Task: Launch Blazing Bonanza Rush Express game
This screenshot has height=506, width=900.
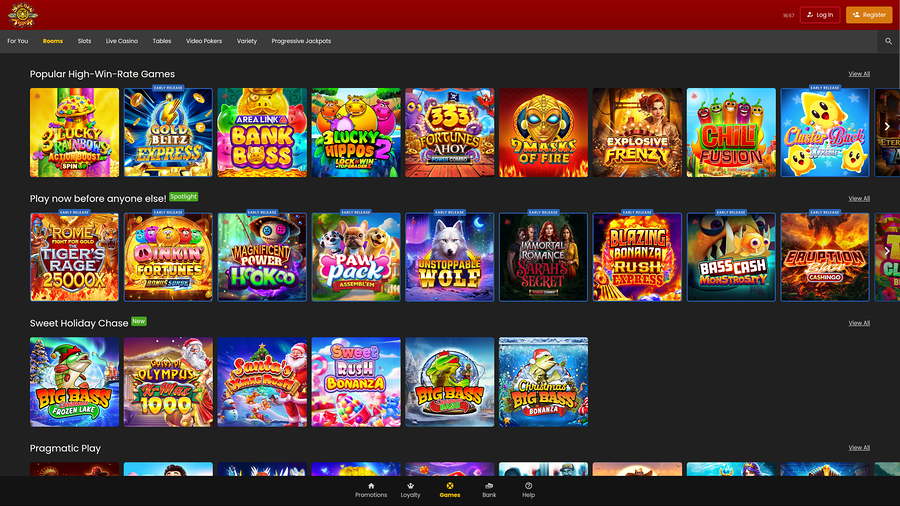Action: [637, 257]
